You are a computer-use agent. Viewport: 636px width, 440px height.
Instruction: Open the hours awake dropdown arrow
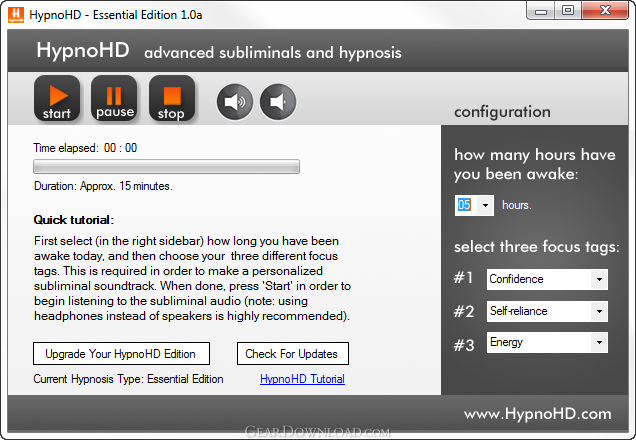tap(486, 205)
